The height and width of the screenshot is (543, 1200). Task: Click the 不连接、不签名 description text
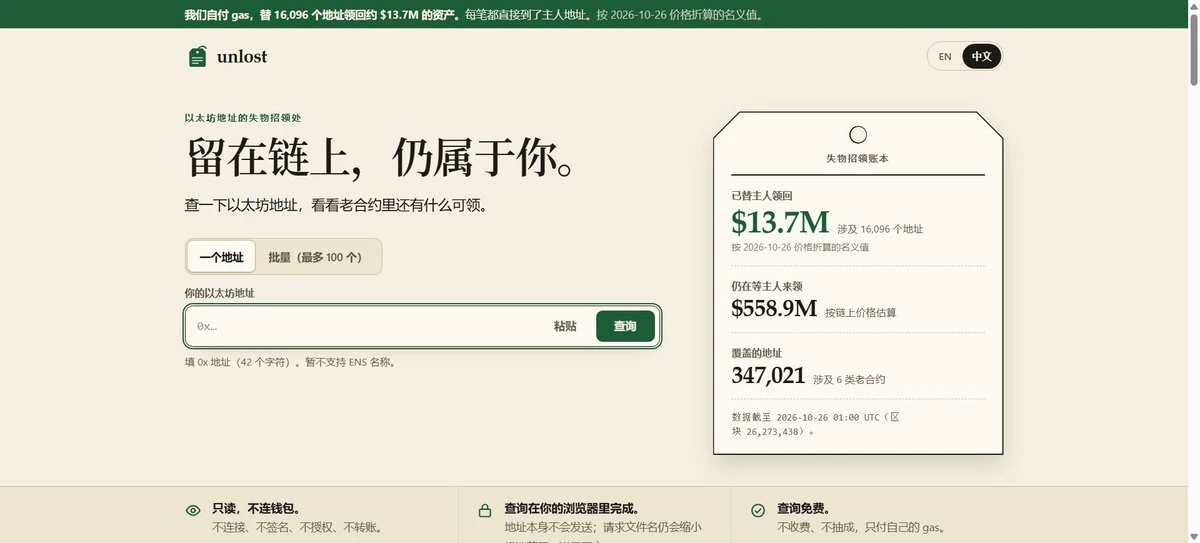click(x=296, y=527)
